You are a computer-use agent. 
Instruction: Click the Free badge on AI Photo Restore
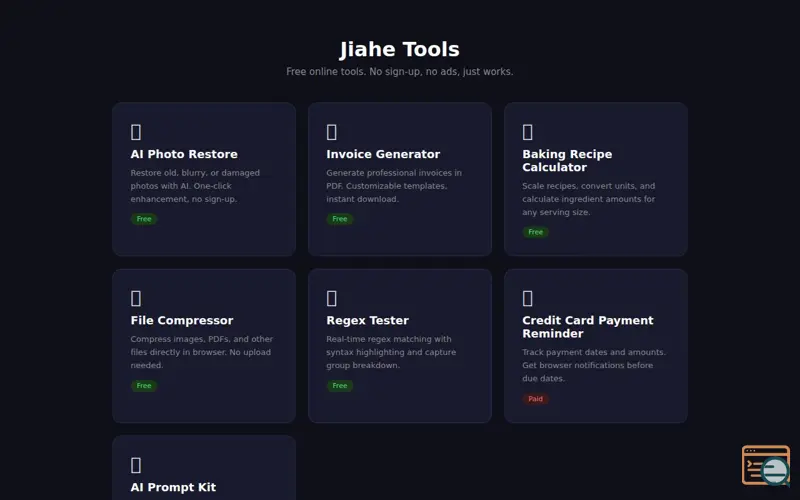pos(144,219)
